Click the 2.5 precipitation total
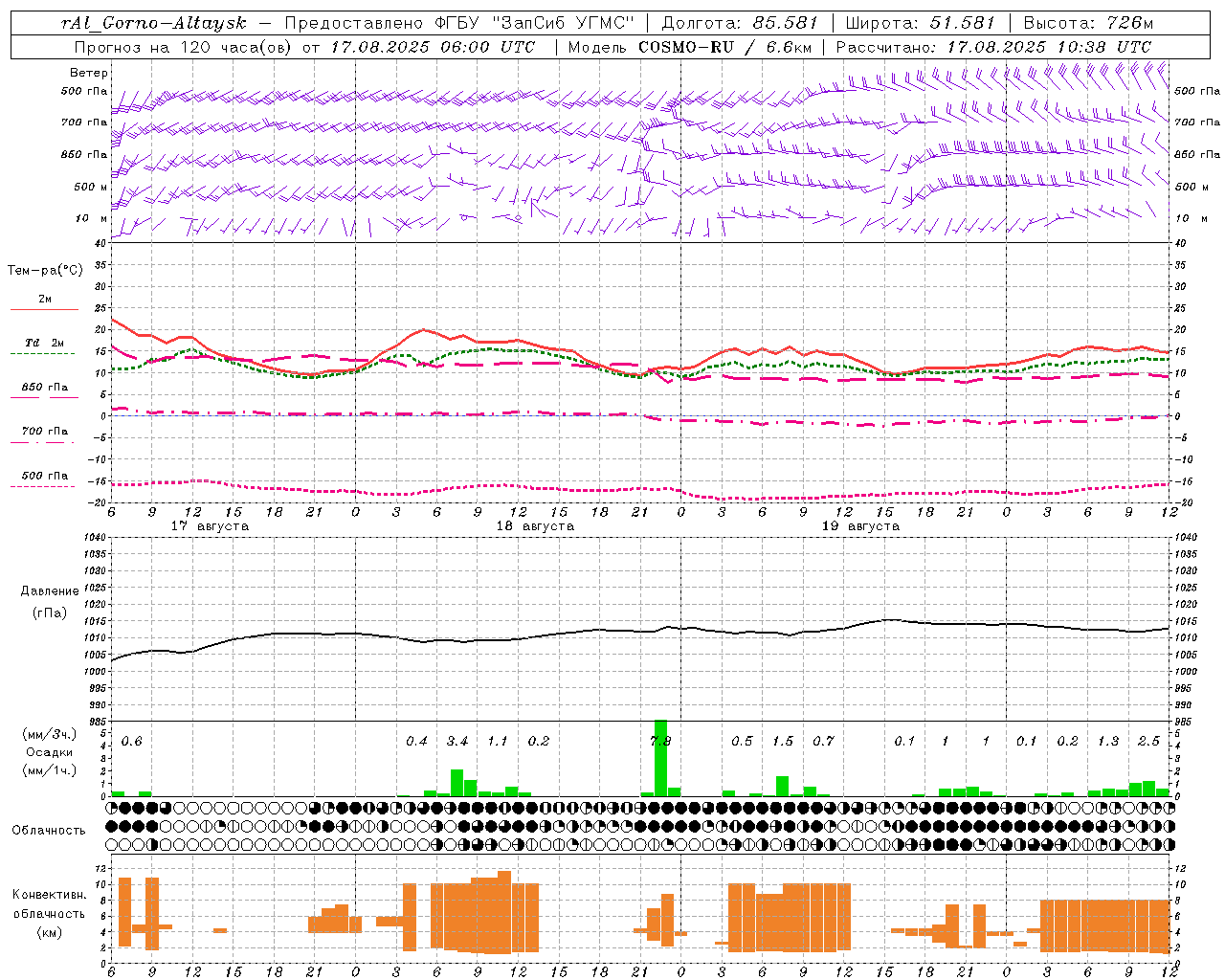This screenshot has width=1225, height=980. click(1149, 741)
